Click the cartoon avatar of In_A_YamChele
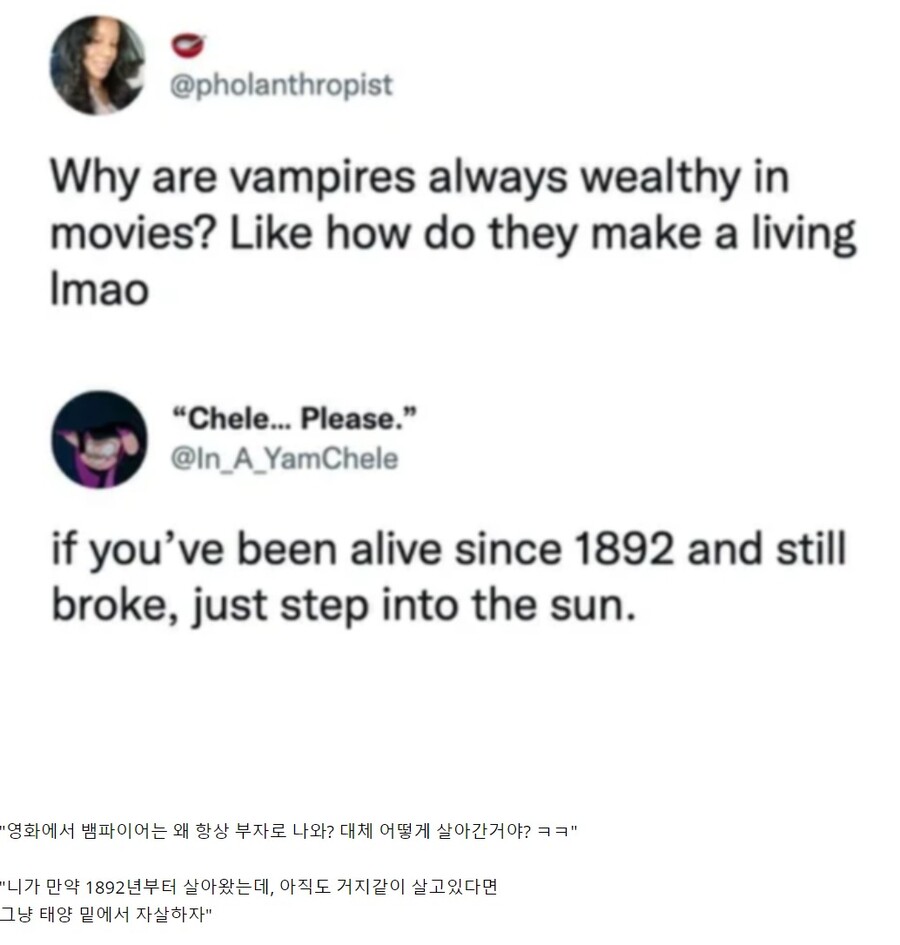 (99, 439)
